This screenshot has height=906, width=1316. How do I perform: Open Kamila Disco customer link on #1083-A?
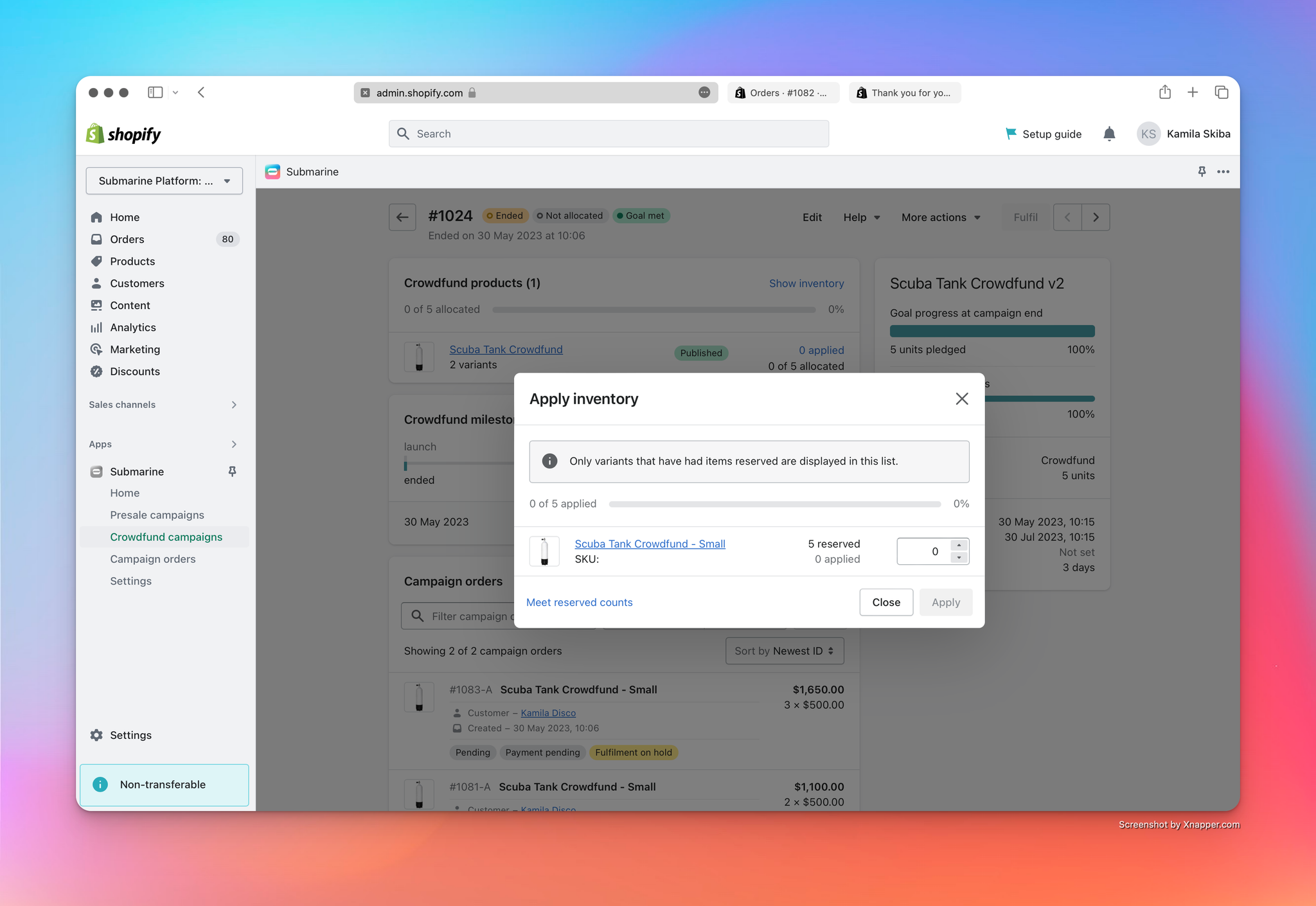(548, 713)
